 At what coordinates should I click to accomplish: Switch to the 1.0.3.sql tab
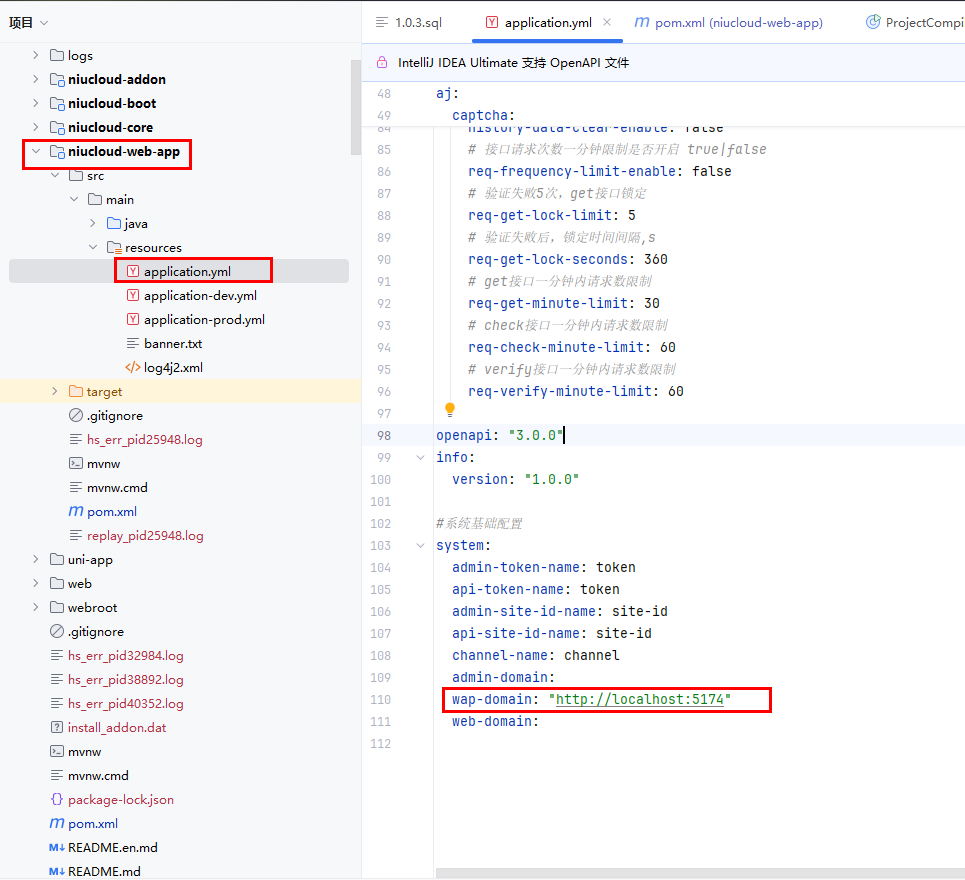[408, 22]
